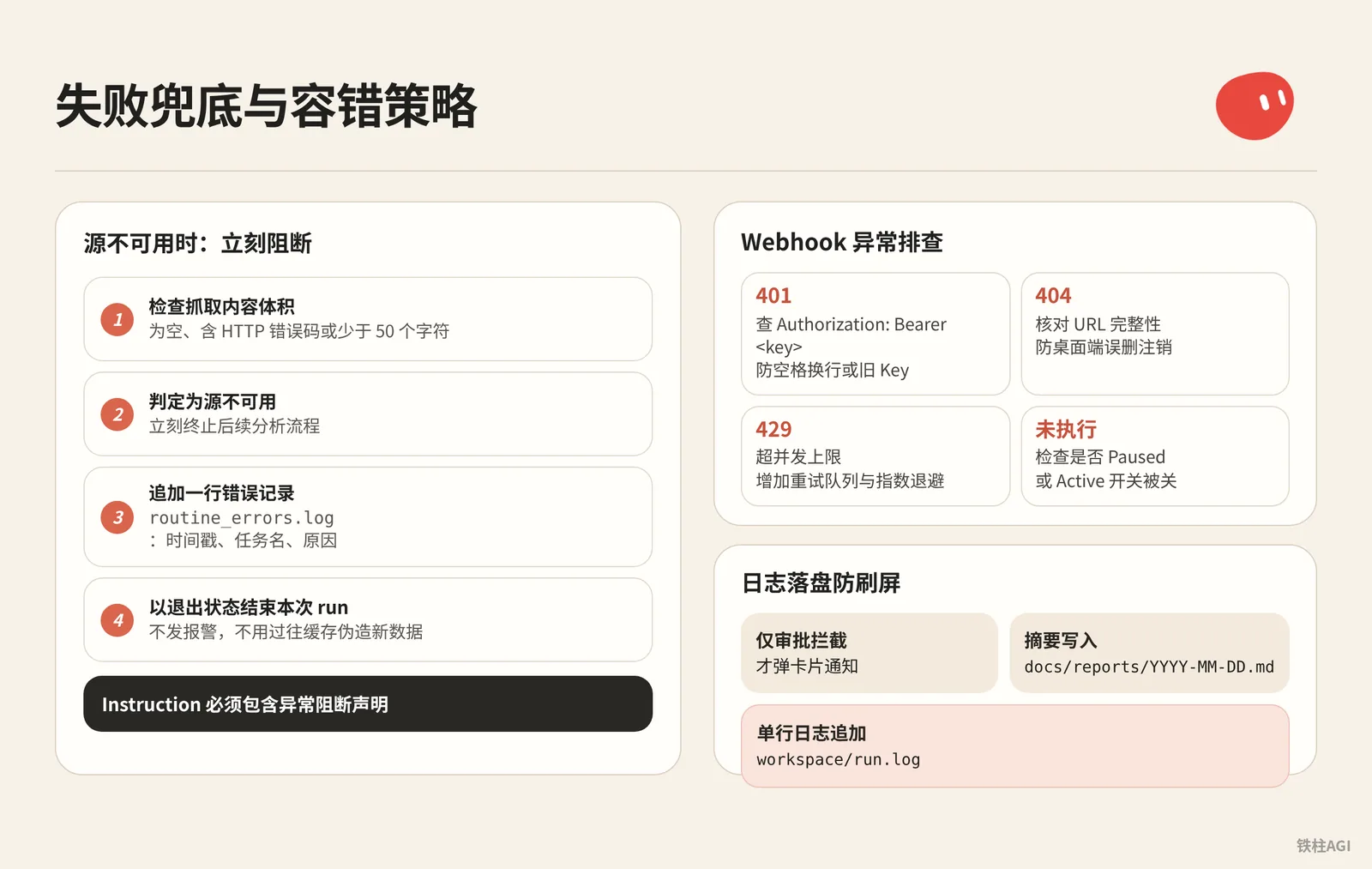Click the 增加重试队列与指数退避 text
Viewport: 1372px width, 869px height.
click(850, 481)
